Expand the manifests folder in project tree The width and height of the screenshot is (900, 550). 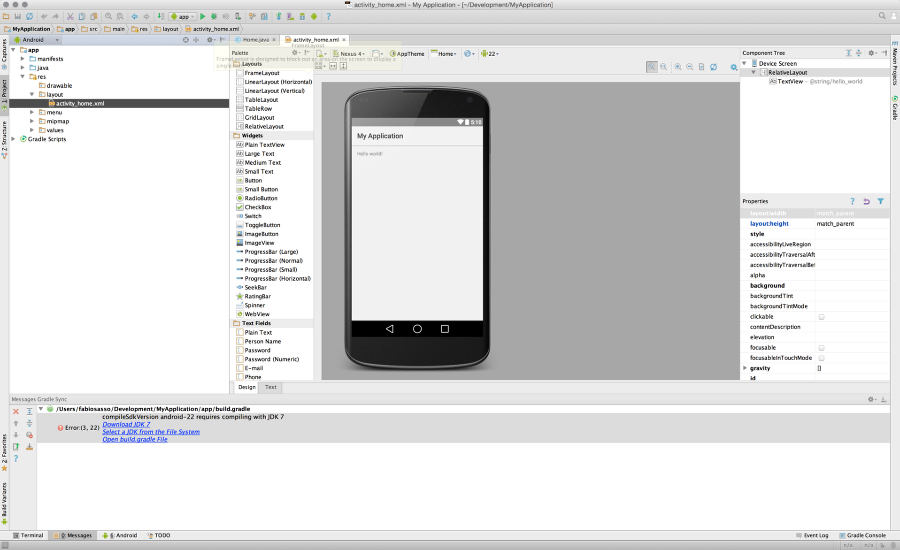pos(23,59)
